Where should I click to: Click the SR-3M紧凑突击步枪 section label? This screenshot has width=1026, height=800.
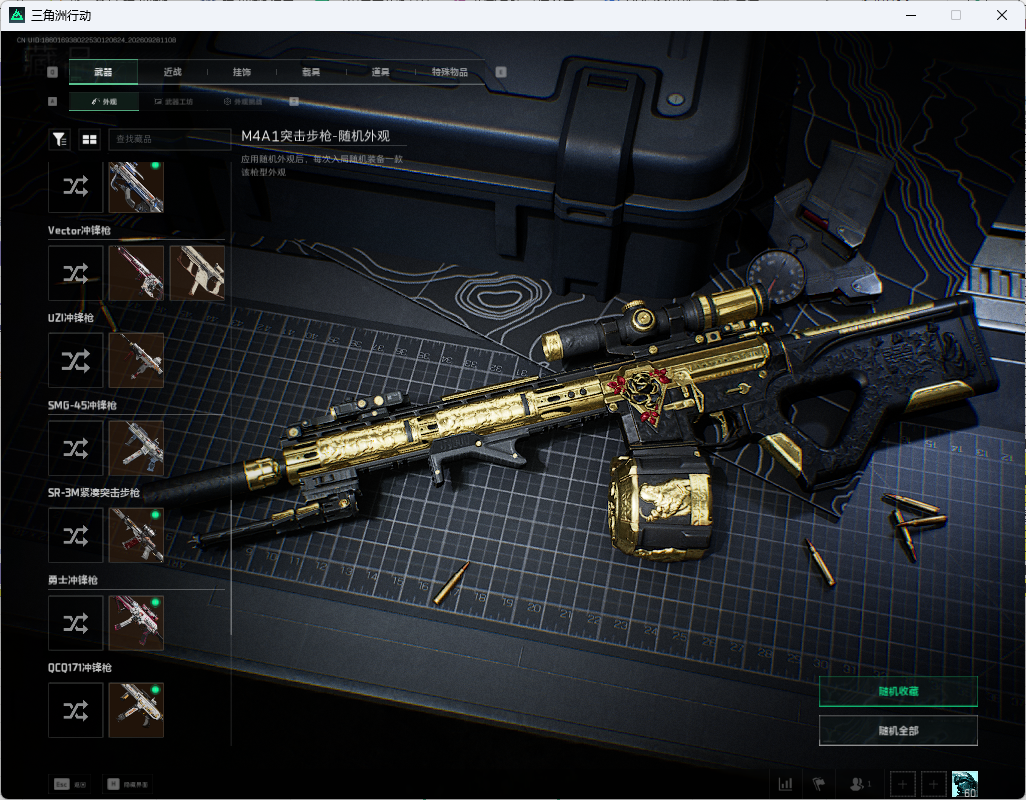[94, 493]
